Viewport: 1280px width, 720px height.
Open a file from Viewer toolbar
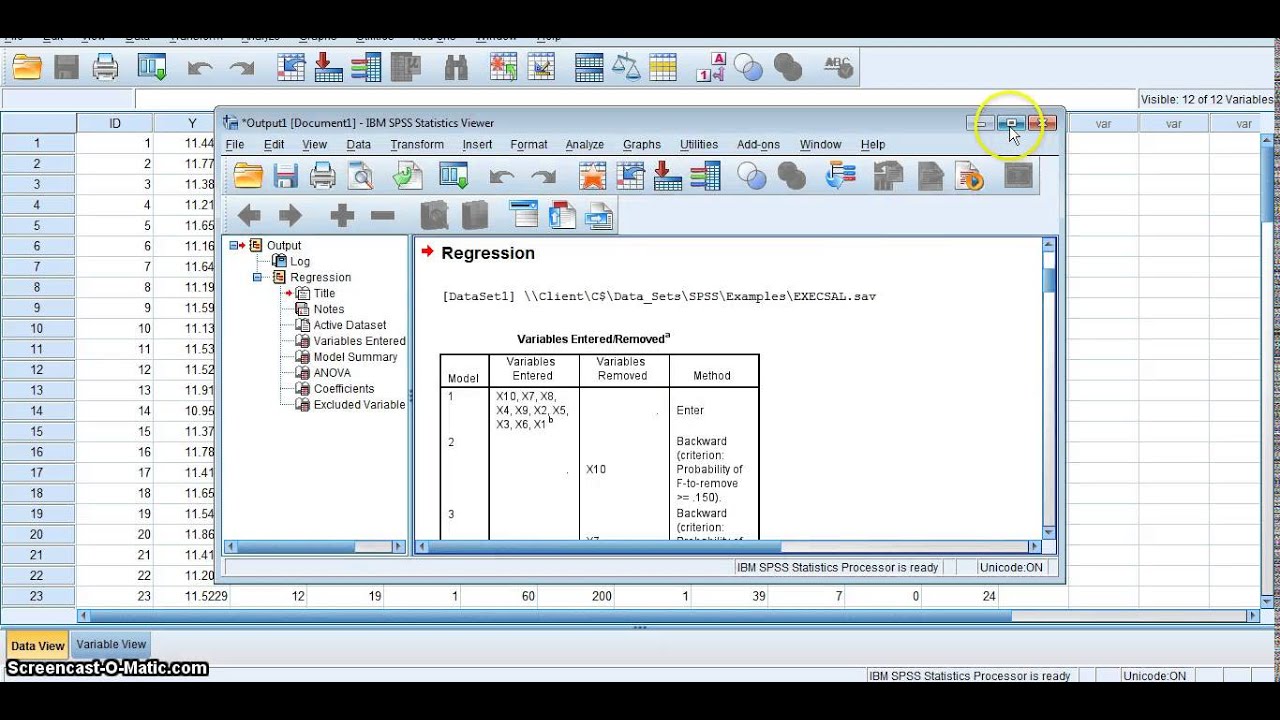(x=248, y=176)
